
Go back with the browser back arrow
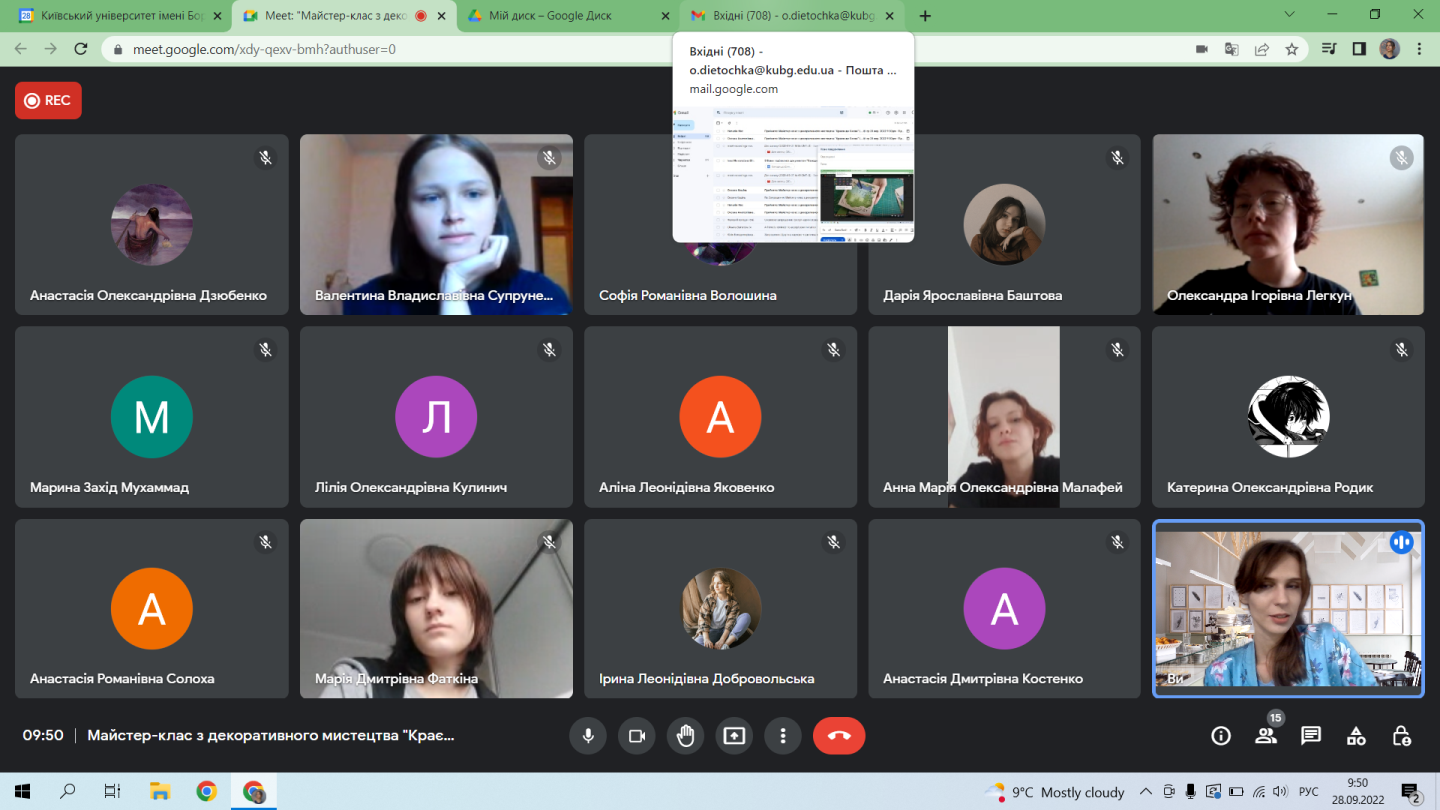point(21,49)
